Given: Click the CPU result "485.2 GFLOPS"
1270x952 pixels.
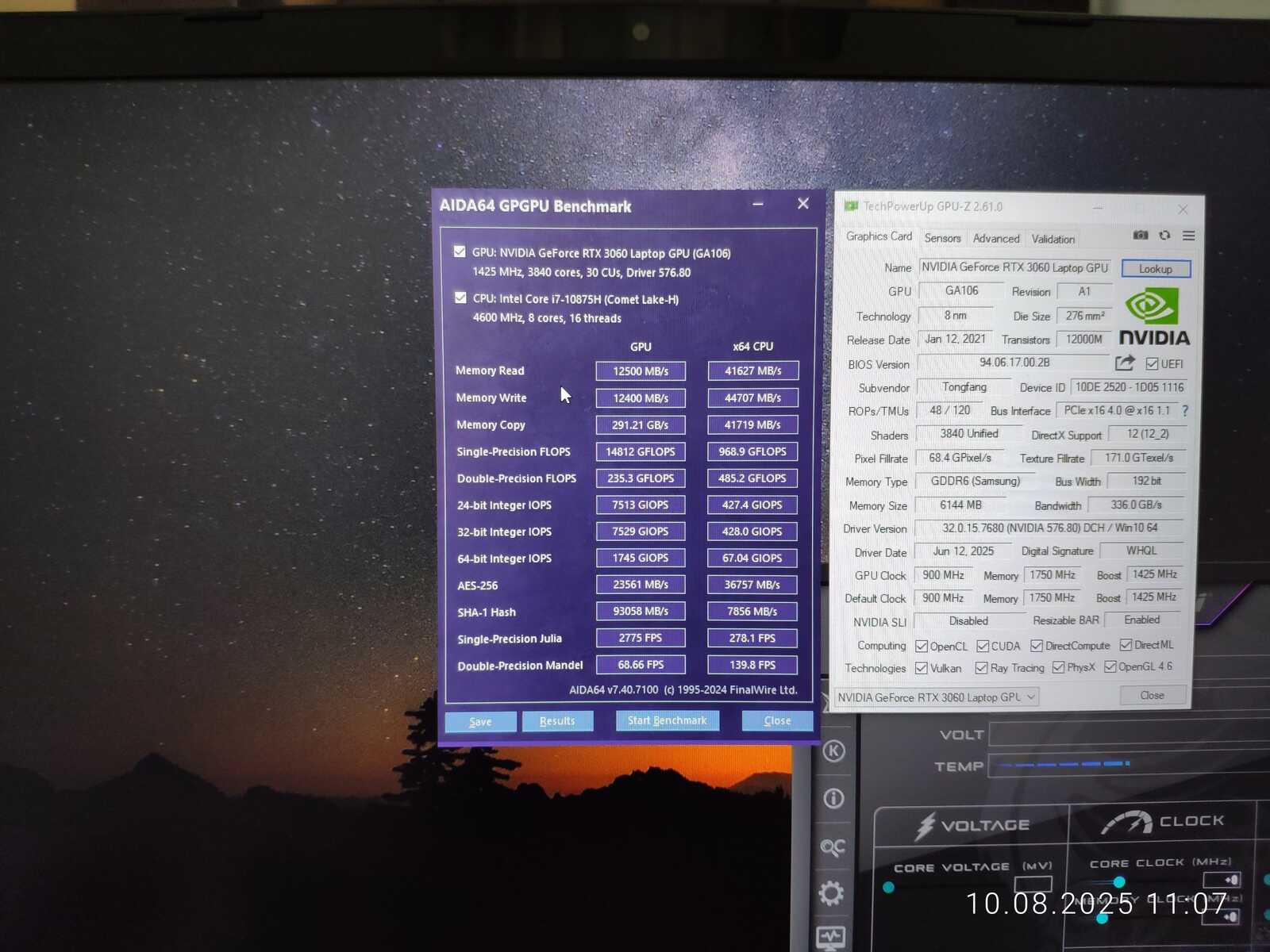Looking at the screenshot, I should pyautogui.click(x=752, y=478).
